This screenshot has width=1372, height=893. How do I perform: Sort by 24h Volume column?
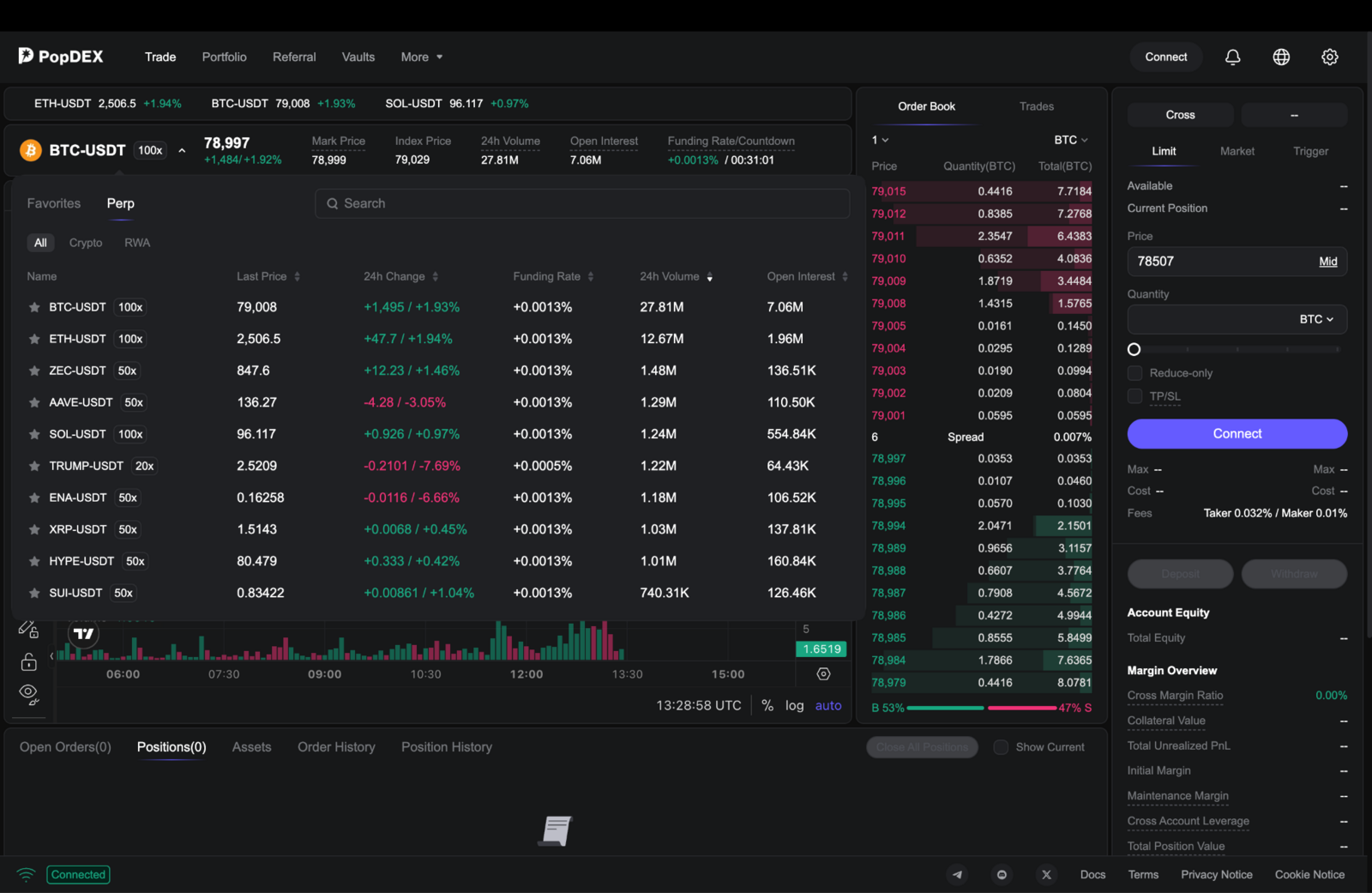pyautogui.click(x=677, y=276)
